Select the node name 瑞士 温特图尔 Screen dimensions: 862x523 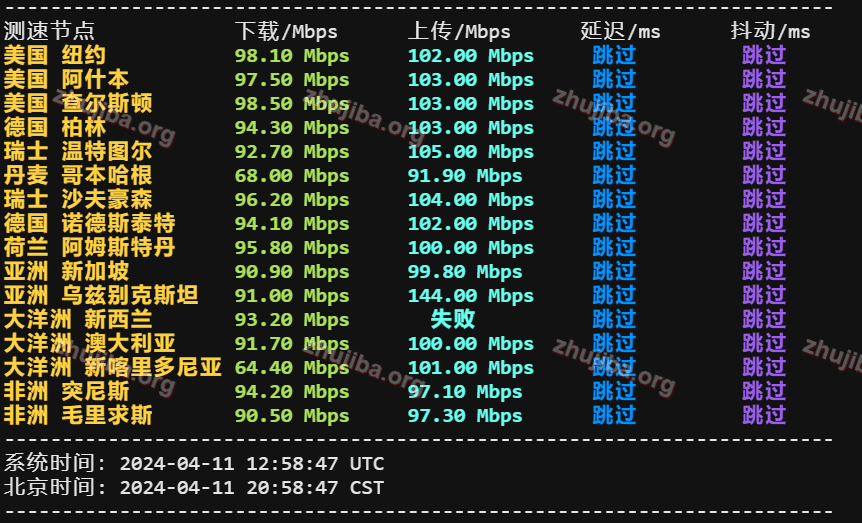(78, 152)
